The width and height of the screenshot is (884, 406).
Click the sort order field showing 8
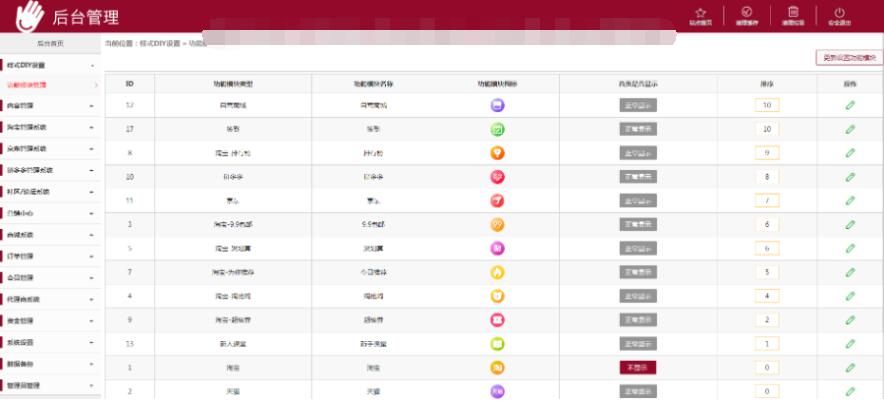[x=766, y=177]
